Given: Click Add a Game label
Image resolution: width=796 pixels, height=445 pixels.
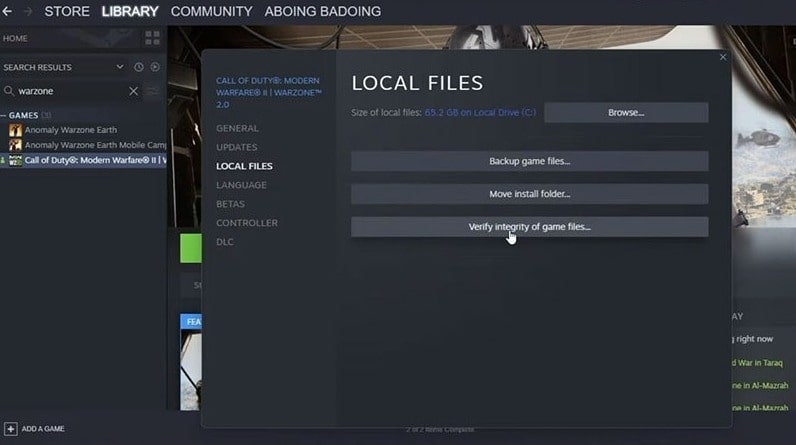Looking at the screenshot, I should click(43, 429).
